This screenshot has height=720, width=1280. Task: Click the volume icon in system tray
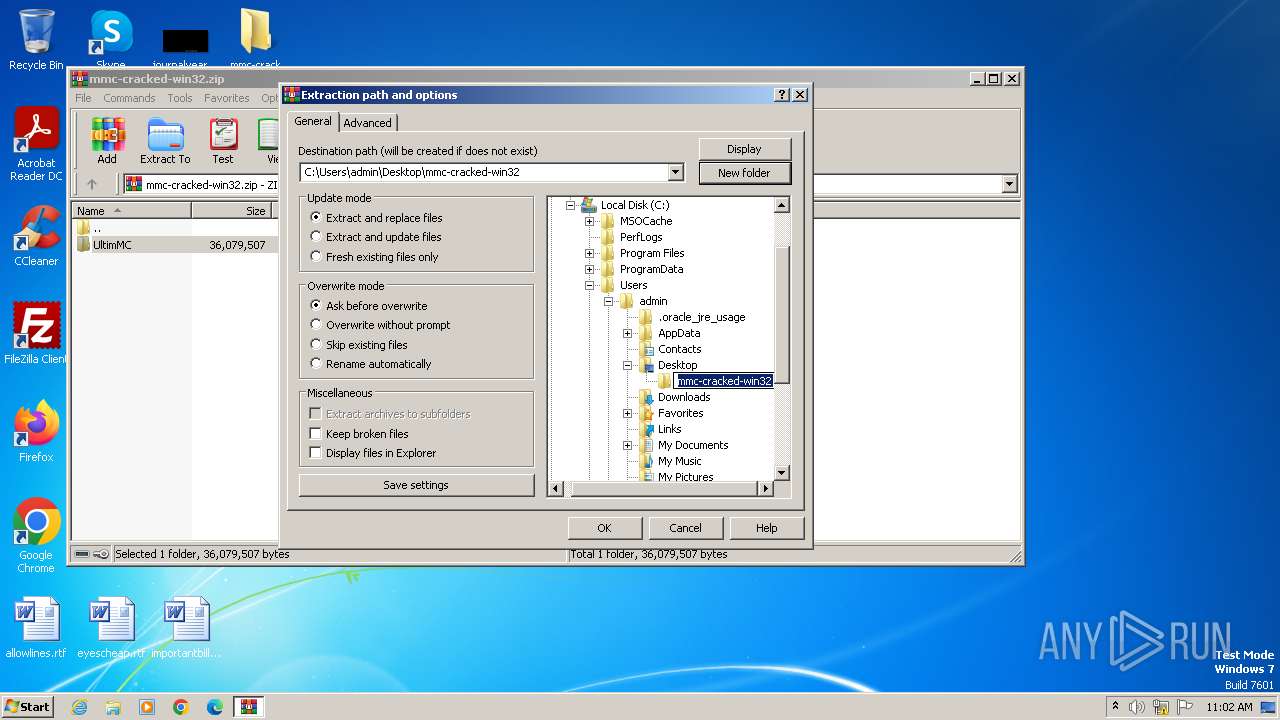[x=1137, y=707]
